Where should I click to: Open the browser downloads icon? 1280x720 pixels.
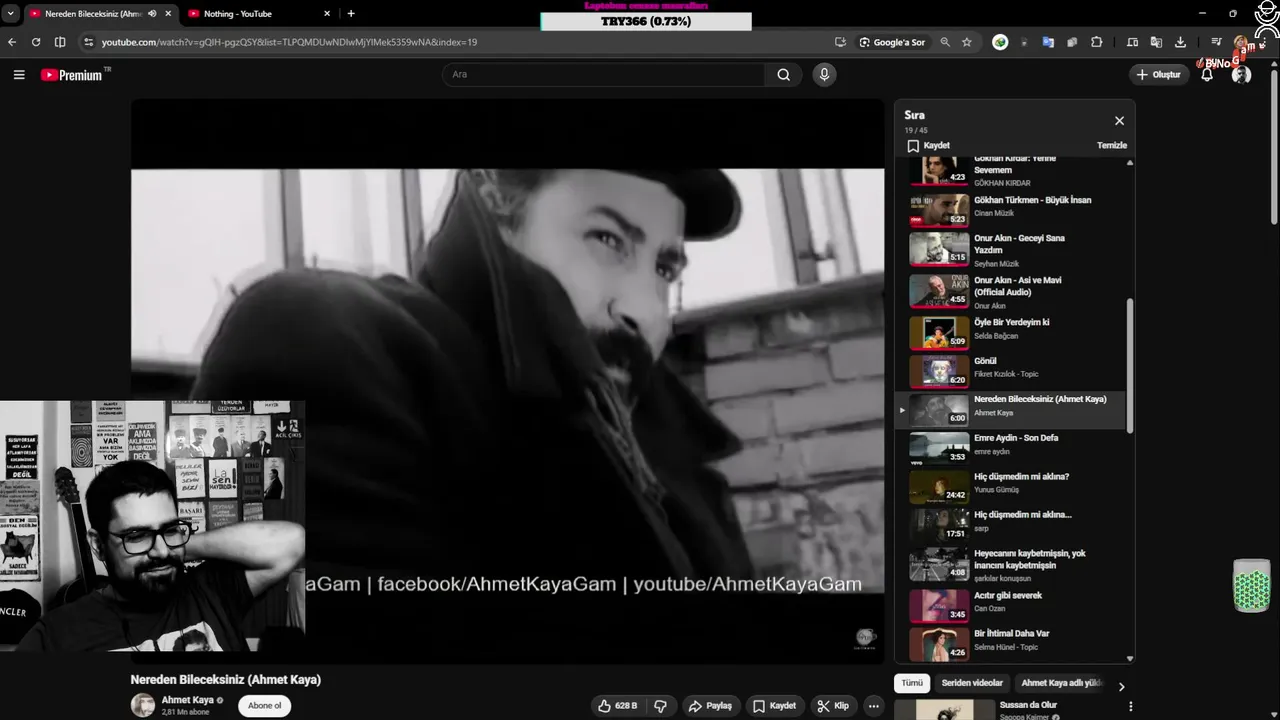[1180, 42]
